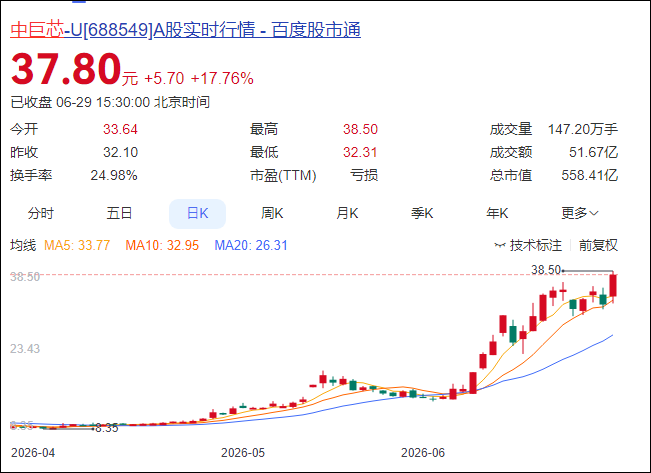651x473 pixels.
Task: Select the 月K chart tab
Action: point(347,213)
